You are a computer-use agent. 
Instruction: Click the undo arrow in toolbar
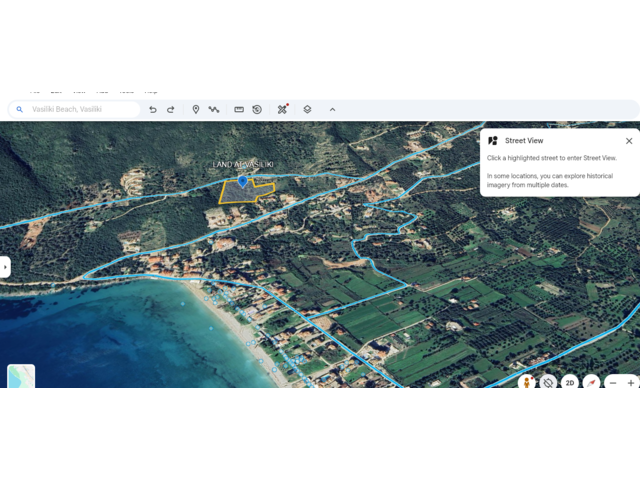[152, 110]
